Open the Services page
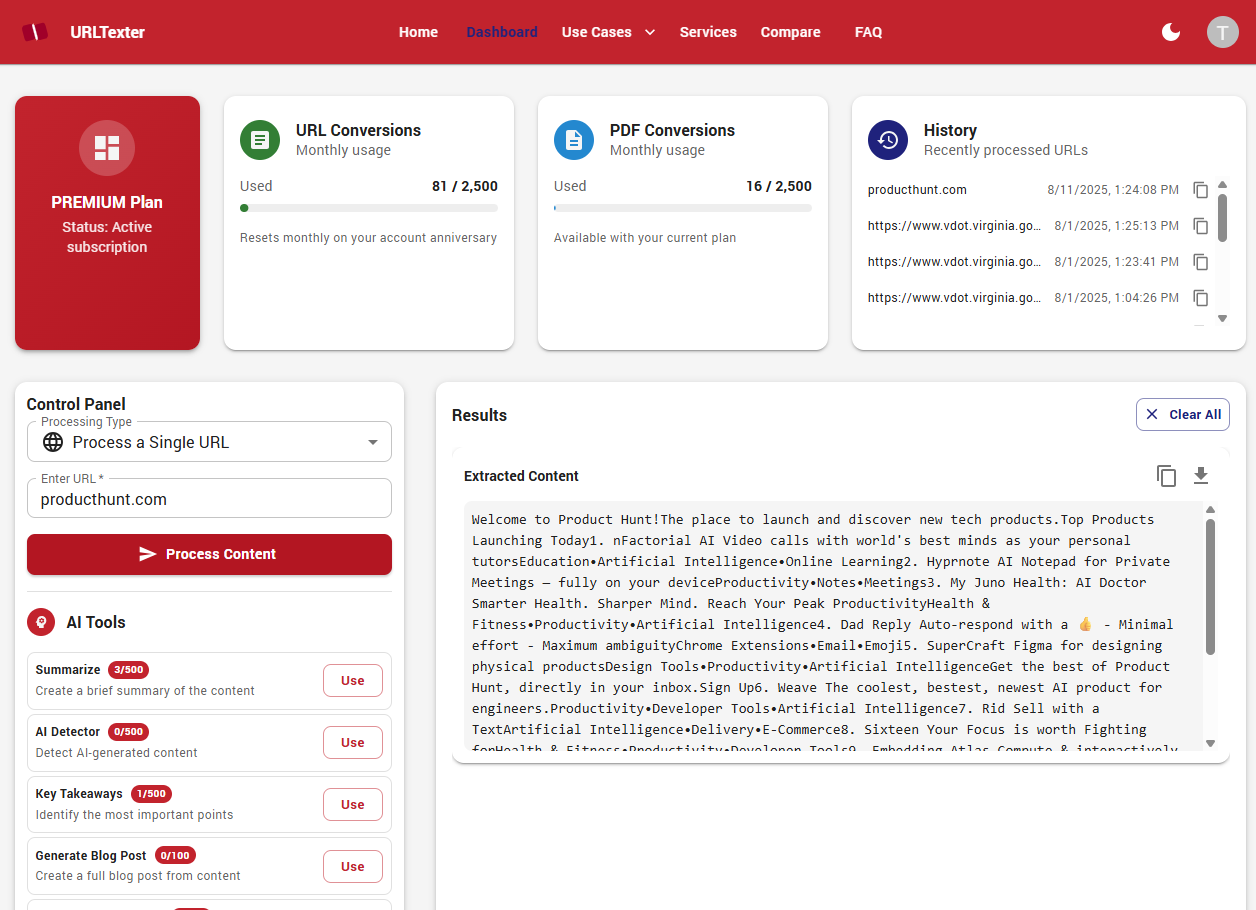1256x910 pixels. [x=708, y=32]
